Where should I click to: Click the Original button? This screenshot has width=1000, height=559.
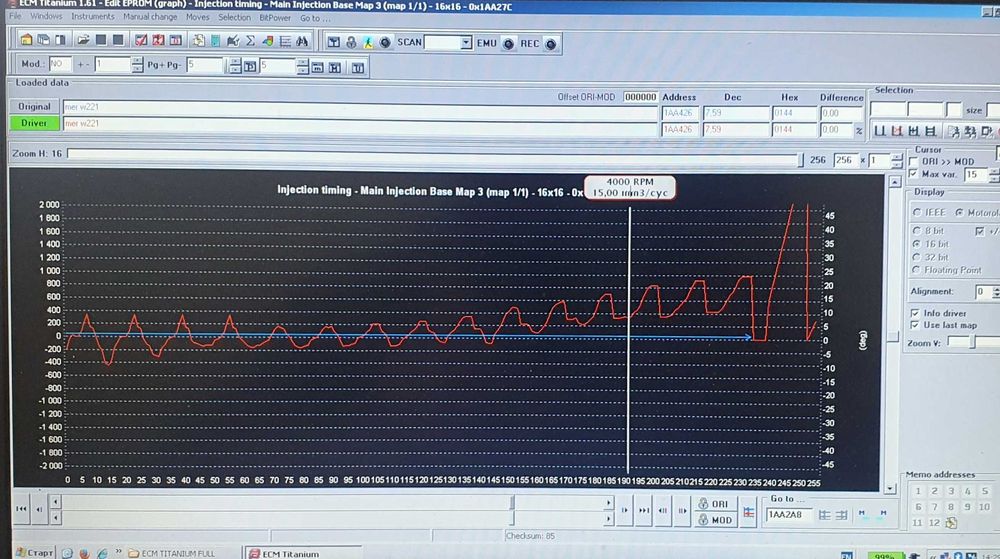(34, 106)
